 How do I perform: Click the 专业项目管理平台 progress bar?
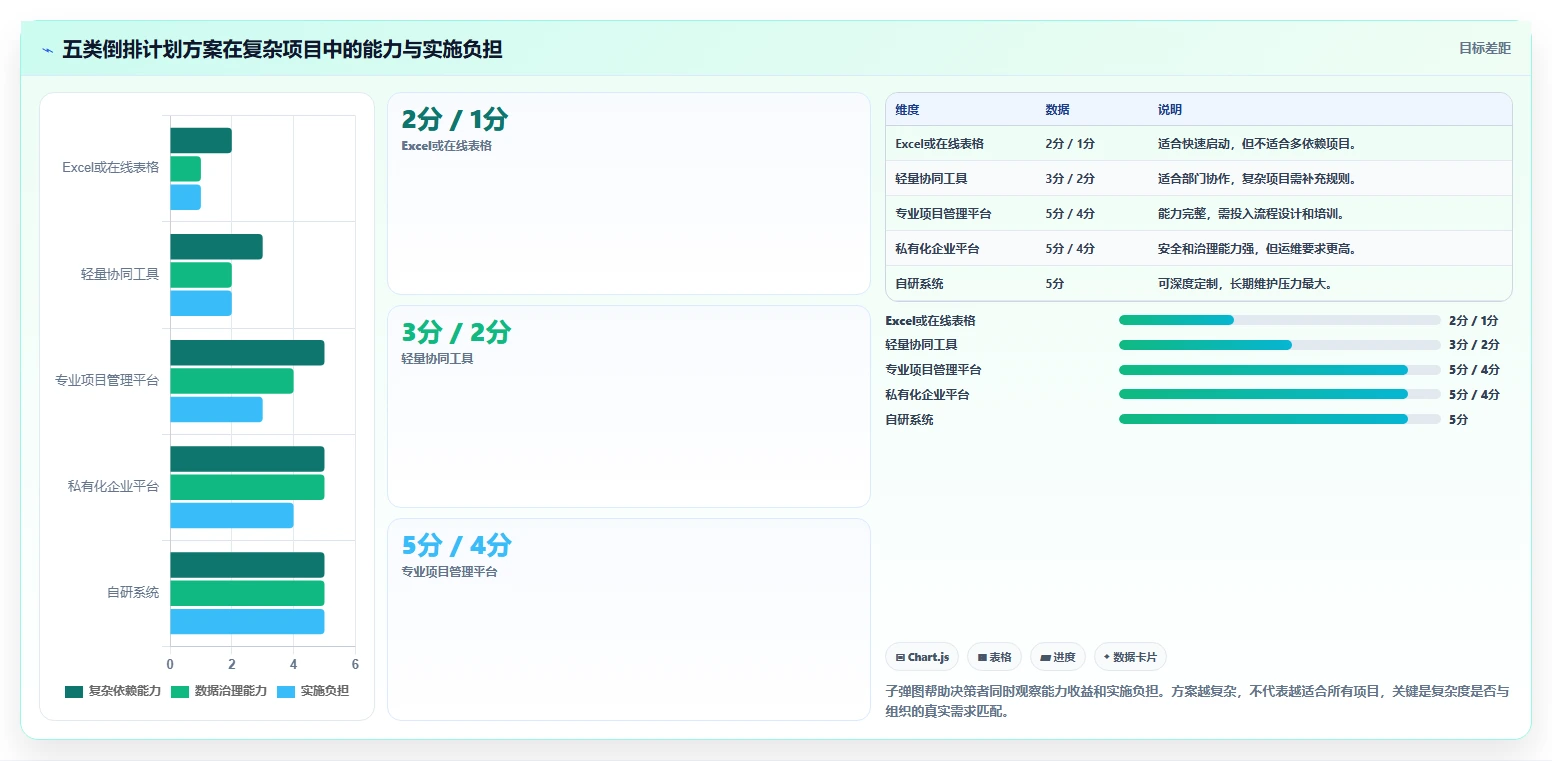coord(1280,370)
